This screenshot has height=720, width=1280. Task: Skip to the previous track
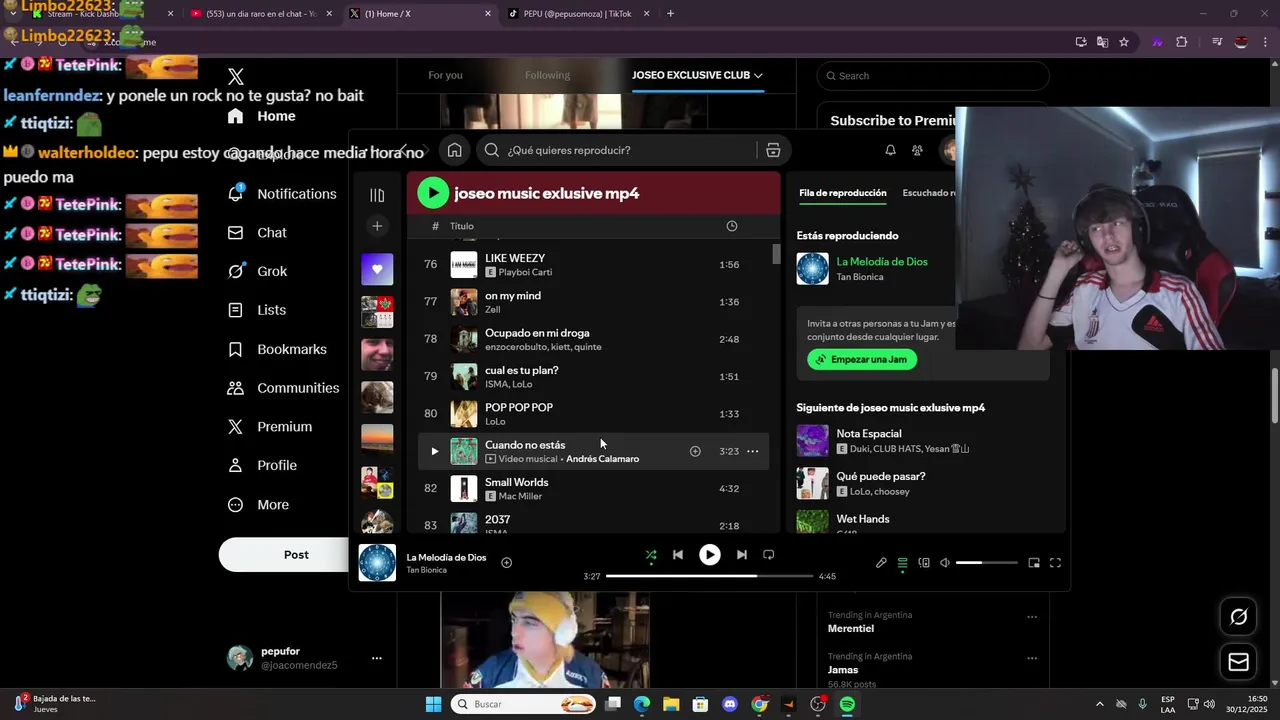point(678,555)
